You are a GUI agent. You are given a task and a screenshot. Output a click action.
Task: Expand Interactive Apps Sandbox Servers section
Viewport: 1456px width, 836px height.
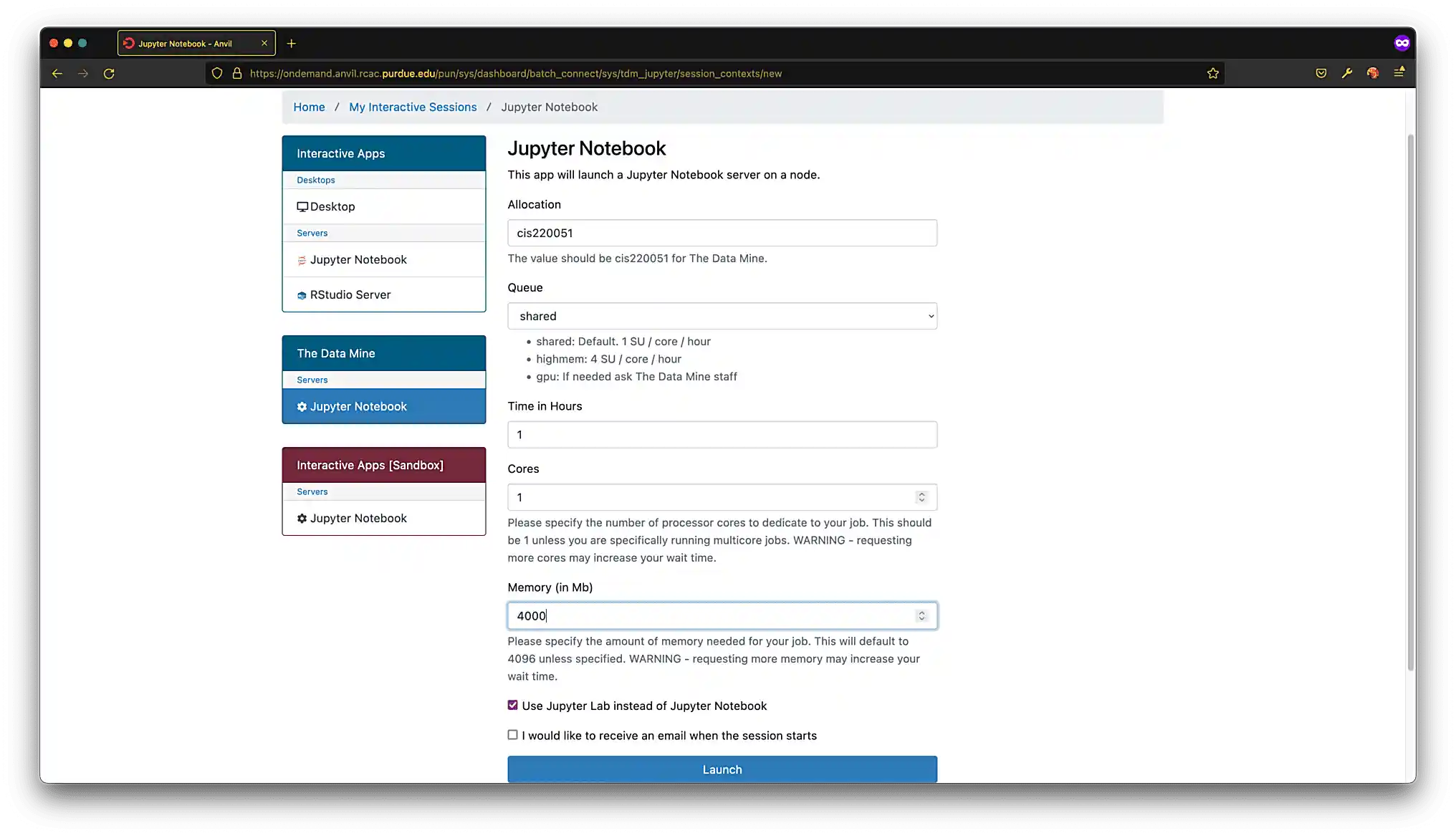click(x=313, y=491)
